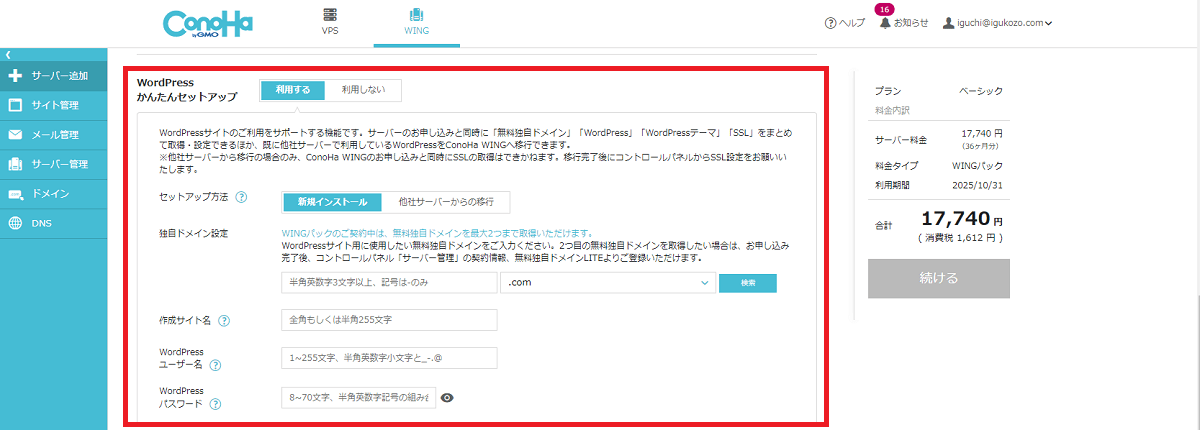Image resolution: width=1200 pixels, height=430 pixels.
Task: Click the server icon beside サーバー管理
Action: tap(15, 164)
